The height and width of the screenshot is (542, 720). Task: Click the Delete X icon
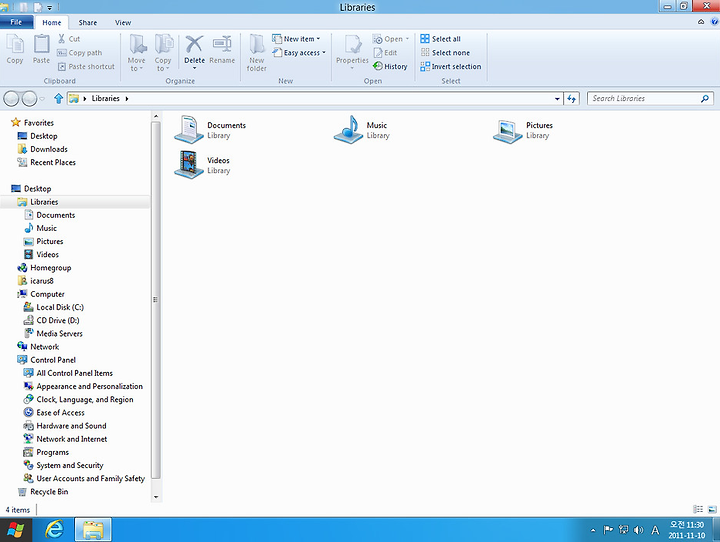pyautogui.click(x=194, y=45)
